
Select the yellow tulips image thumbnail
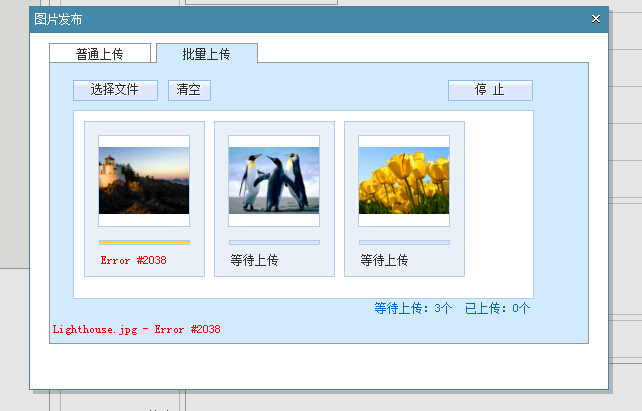(x=404, y=181)
